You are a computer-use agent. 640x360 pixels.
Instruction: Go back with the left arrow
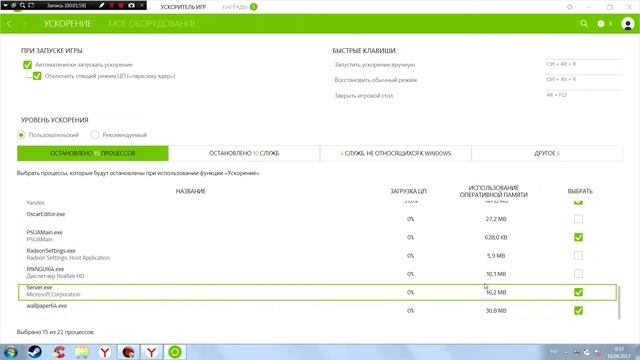tap(9, 24)
